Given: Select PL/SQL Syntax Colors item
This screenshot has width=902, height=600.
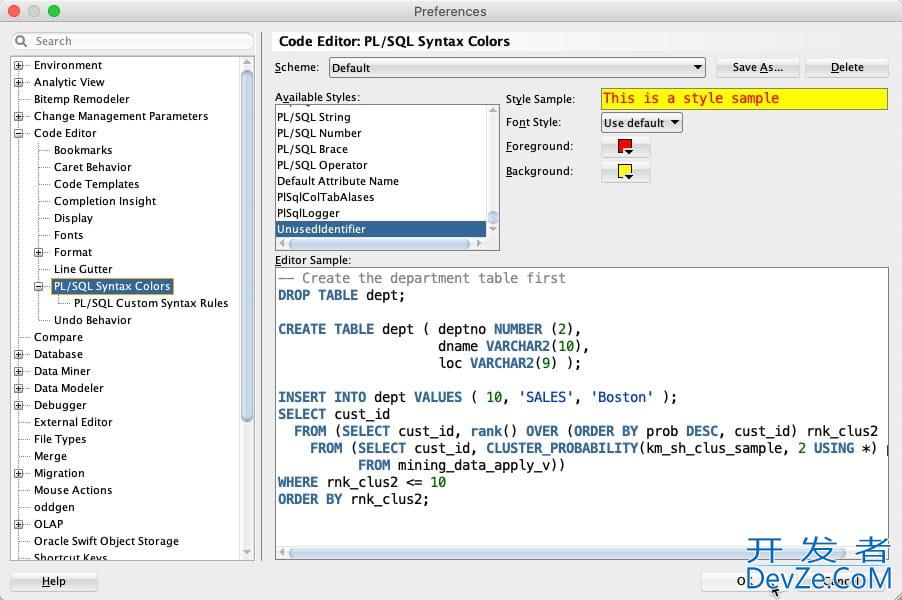Looking at the screenshot, I should coord(112,286).
